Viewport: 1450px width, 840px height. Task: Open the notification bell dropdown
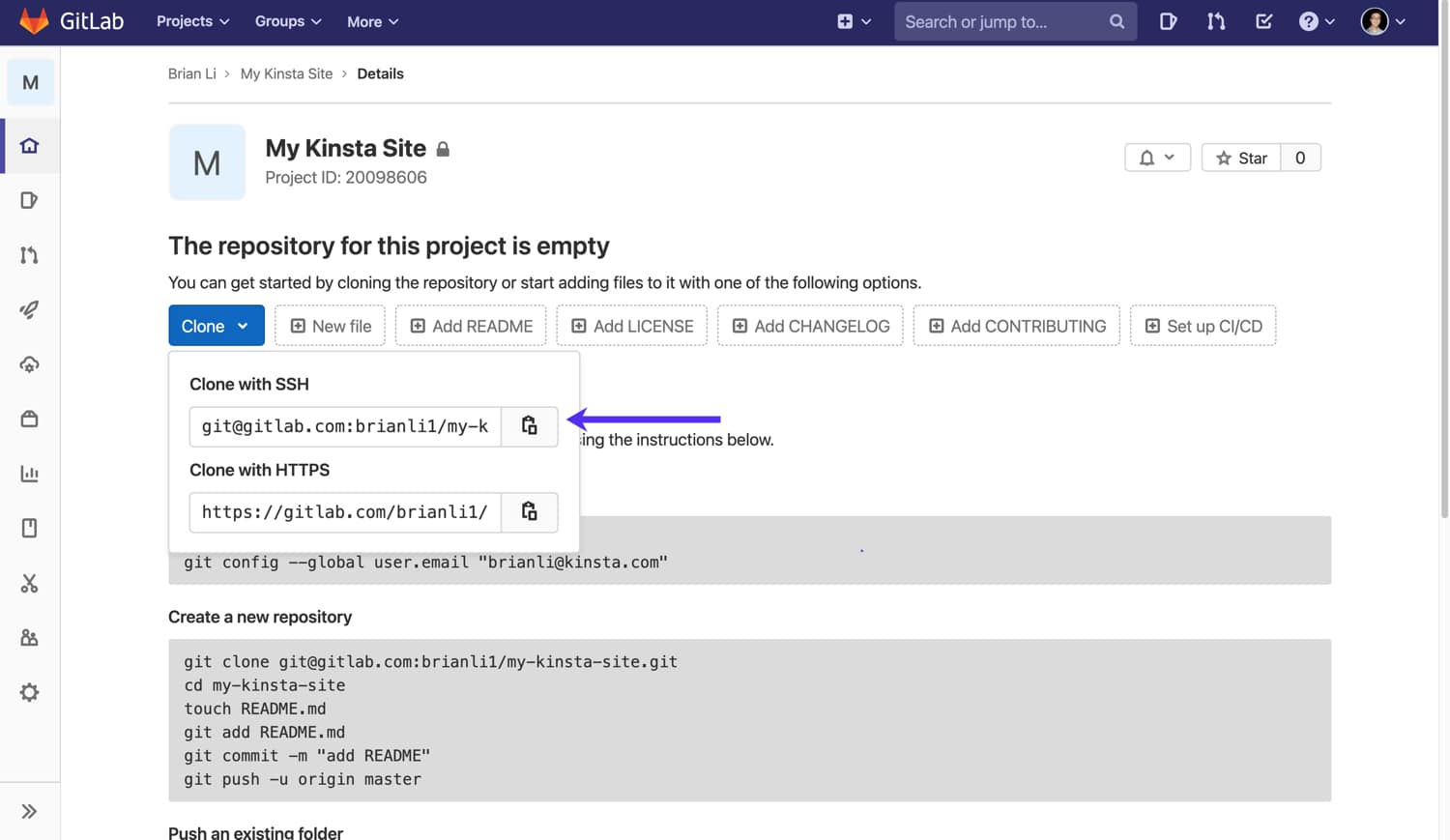pyautogui.click(x=1157, y=157)
